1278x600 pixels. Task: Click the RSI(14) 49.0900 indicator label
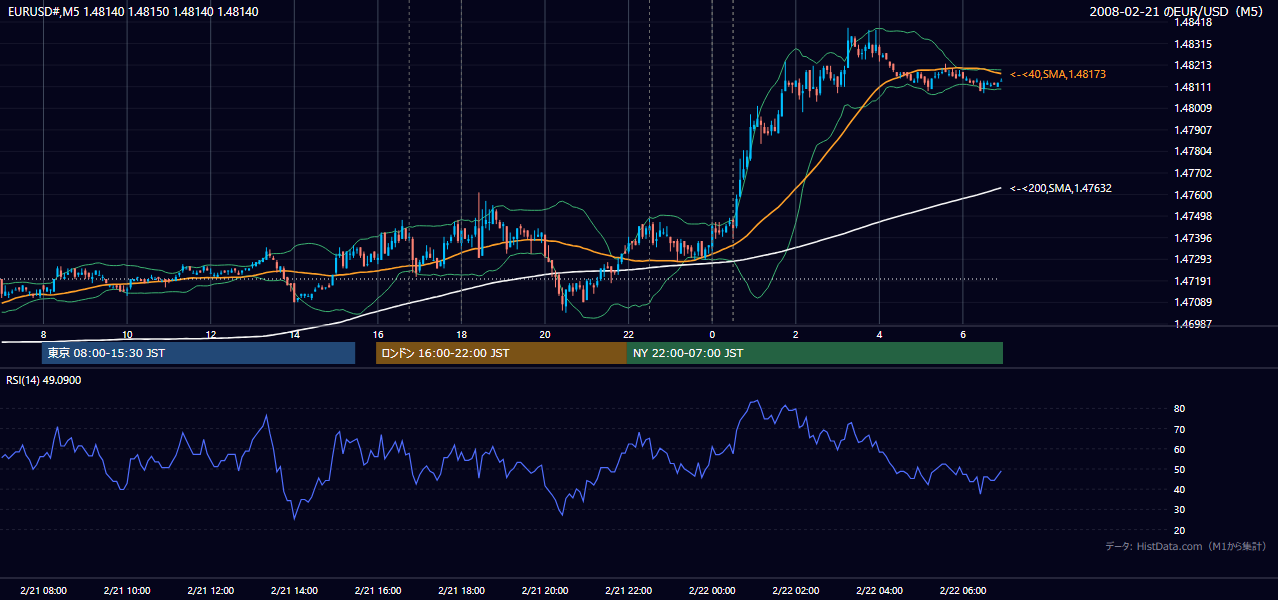click(44, 380)
